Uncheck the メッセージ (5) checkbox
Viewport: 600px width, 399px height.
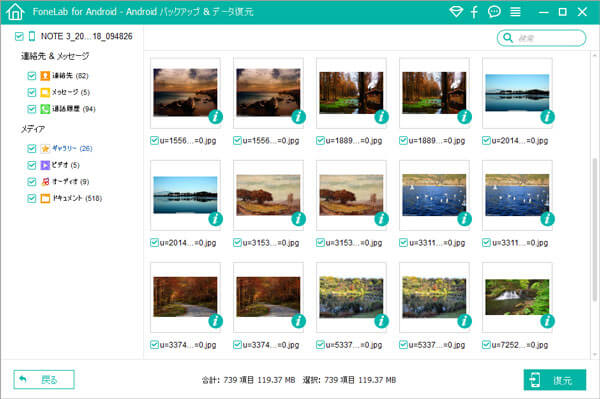click(32, 92)
